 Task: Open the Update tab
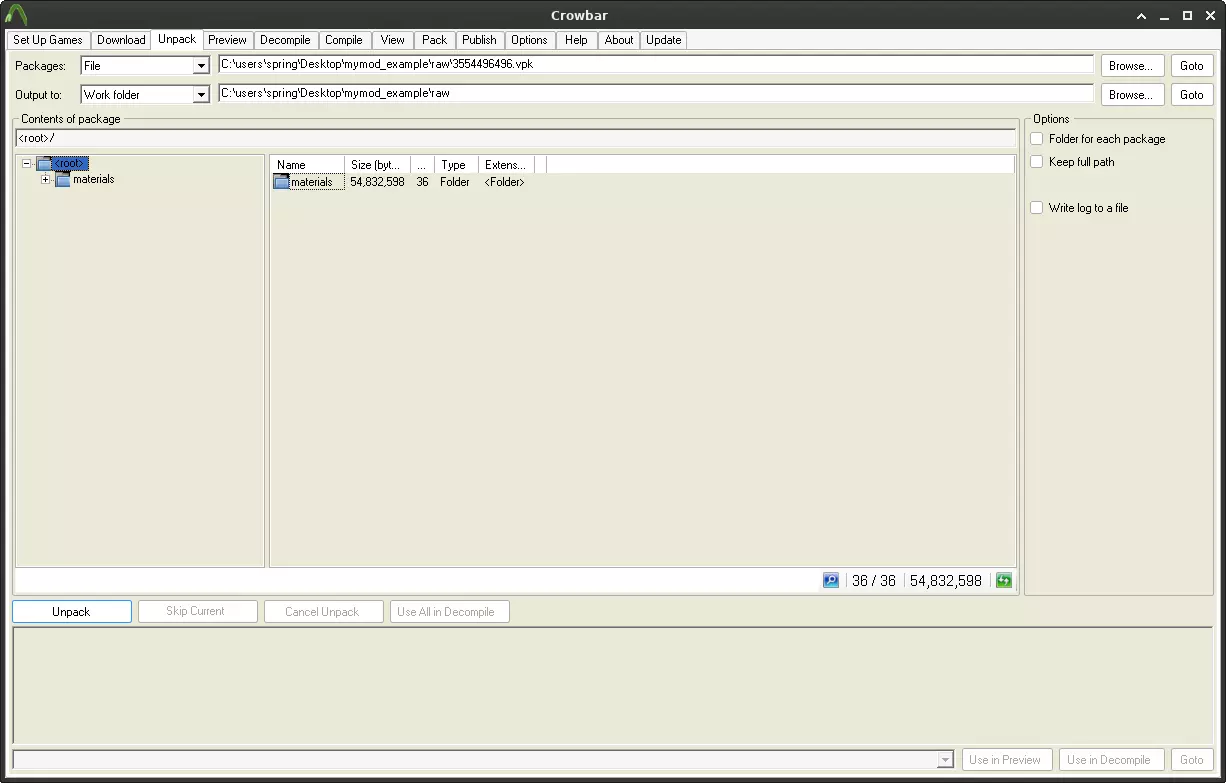click(664, 40)
